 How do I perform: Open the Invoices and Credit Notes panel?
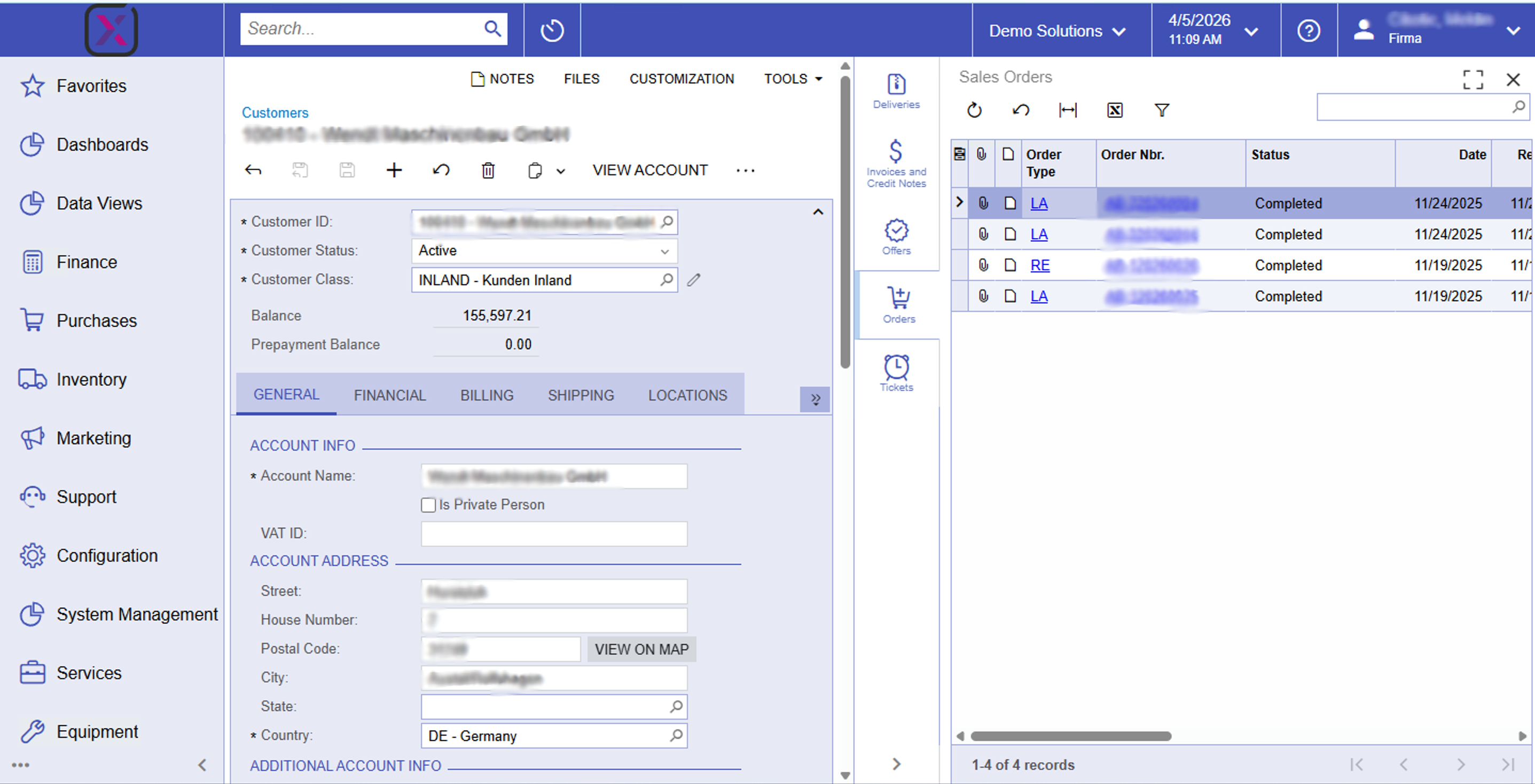coord(896,161)
